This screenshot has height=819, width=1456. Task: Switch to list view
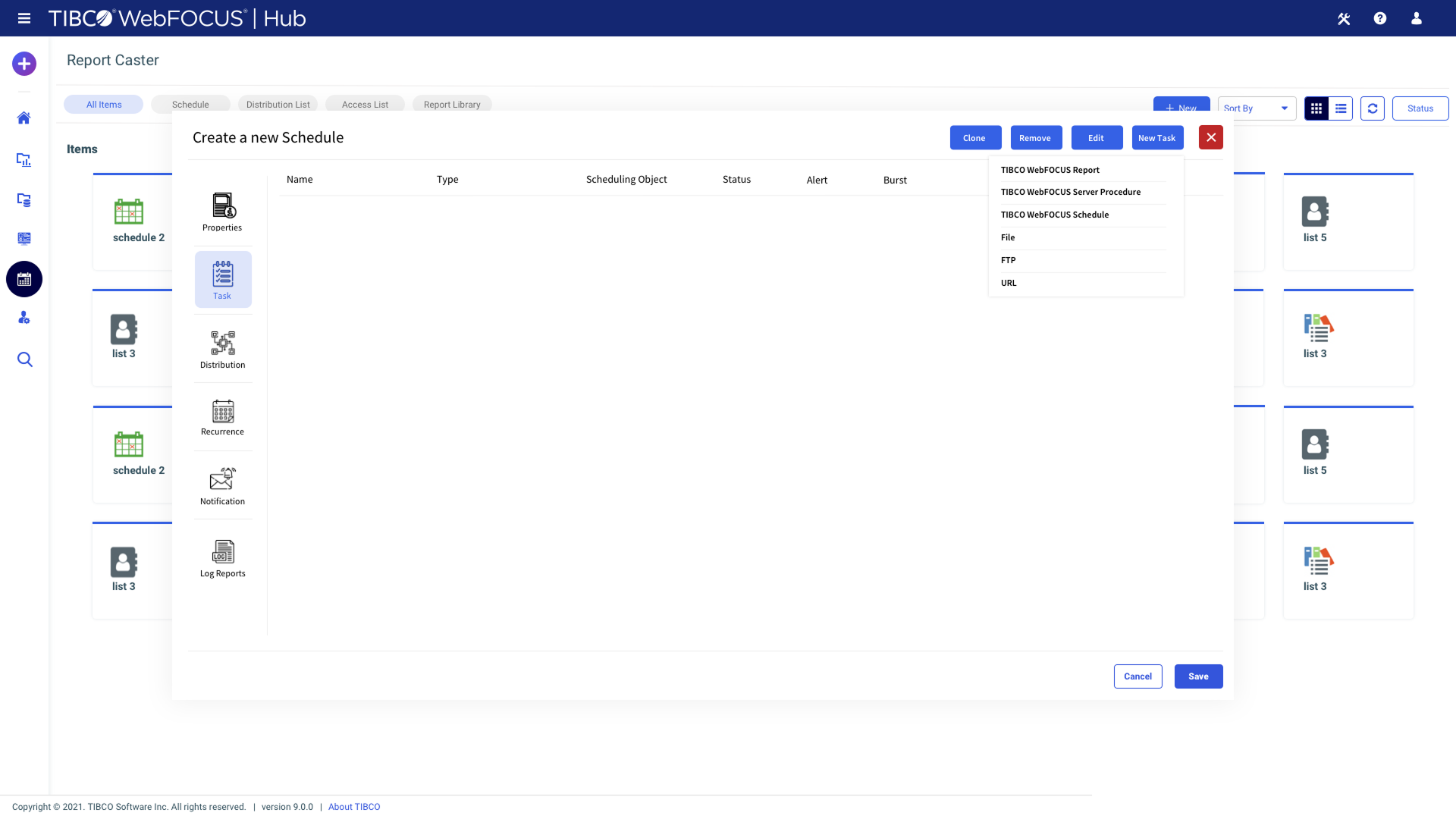click(x=1341, y=108)
